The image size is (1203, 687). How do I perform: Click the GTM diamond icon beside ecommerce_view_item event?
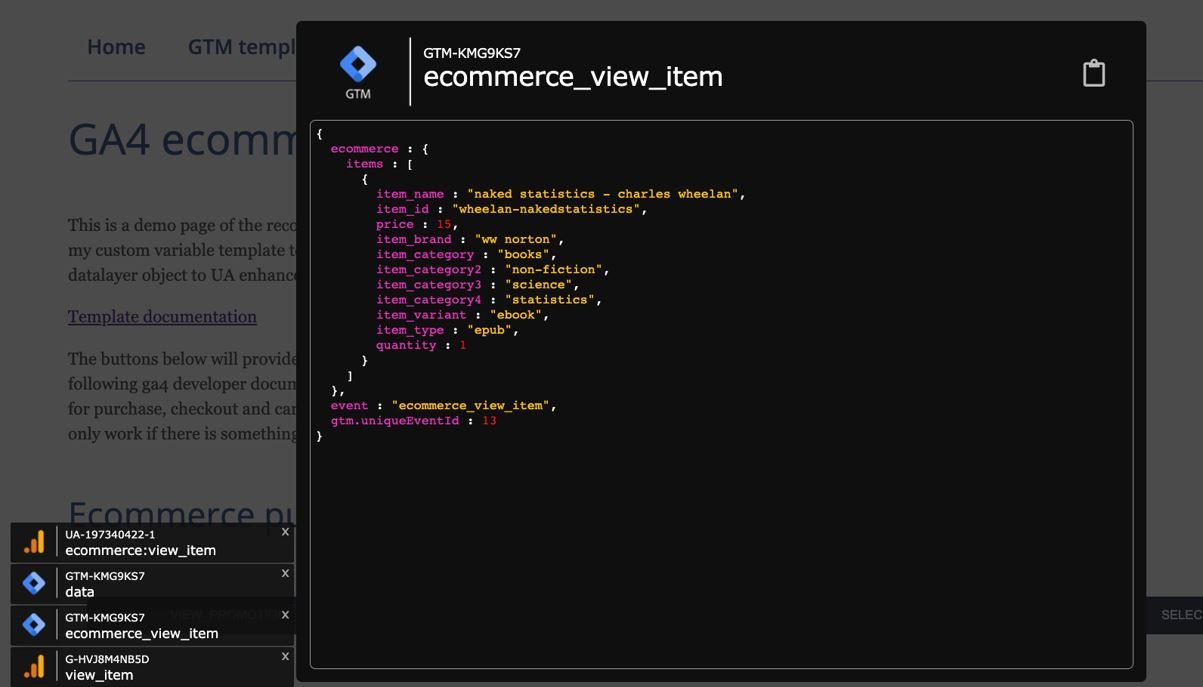pos(34,625)
